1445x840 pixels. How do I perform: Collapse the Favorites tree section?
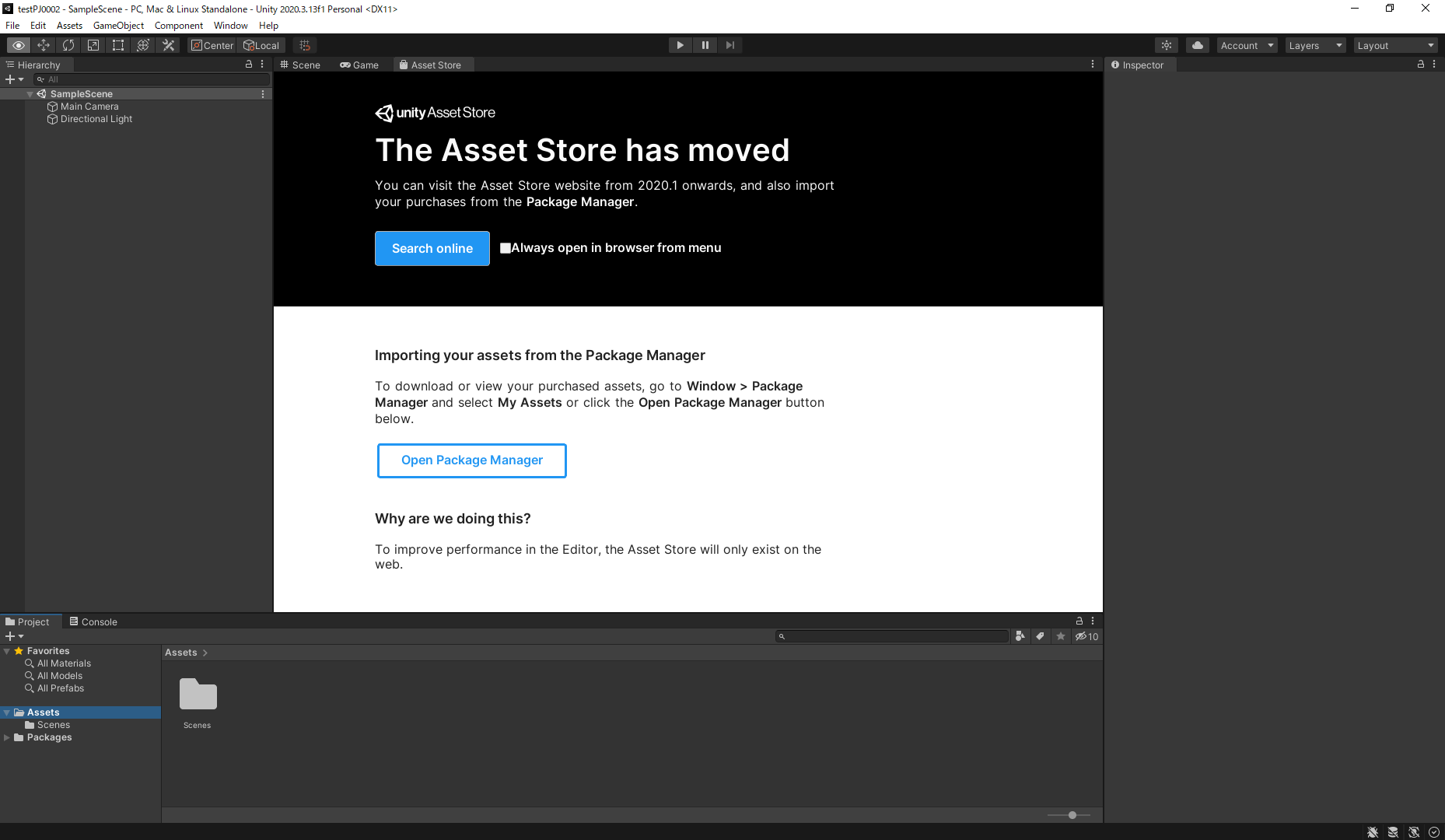[x=7, y=651]
